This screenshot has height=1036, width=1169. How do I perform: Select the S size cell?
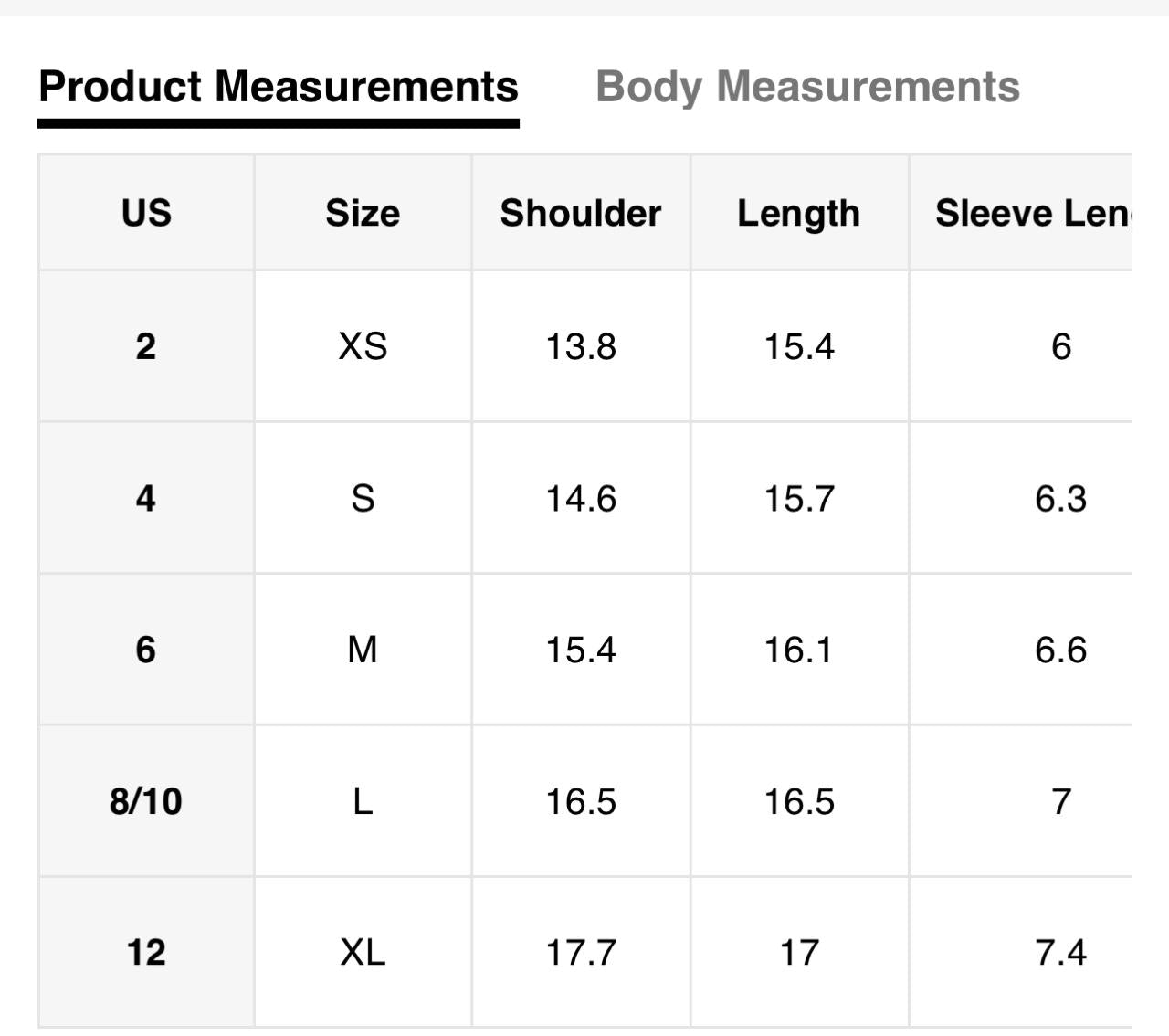click(363, 498)
